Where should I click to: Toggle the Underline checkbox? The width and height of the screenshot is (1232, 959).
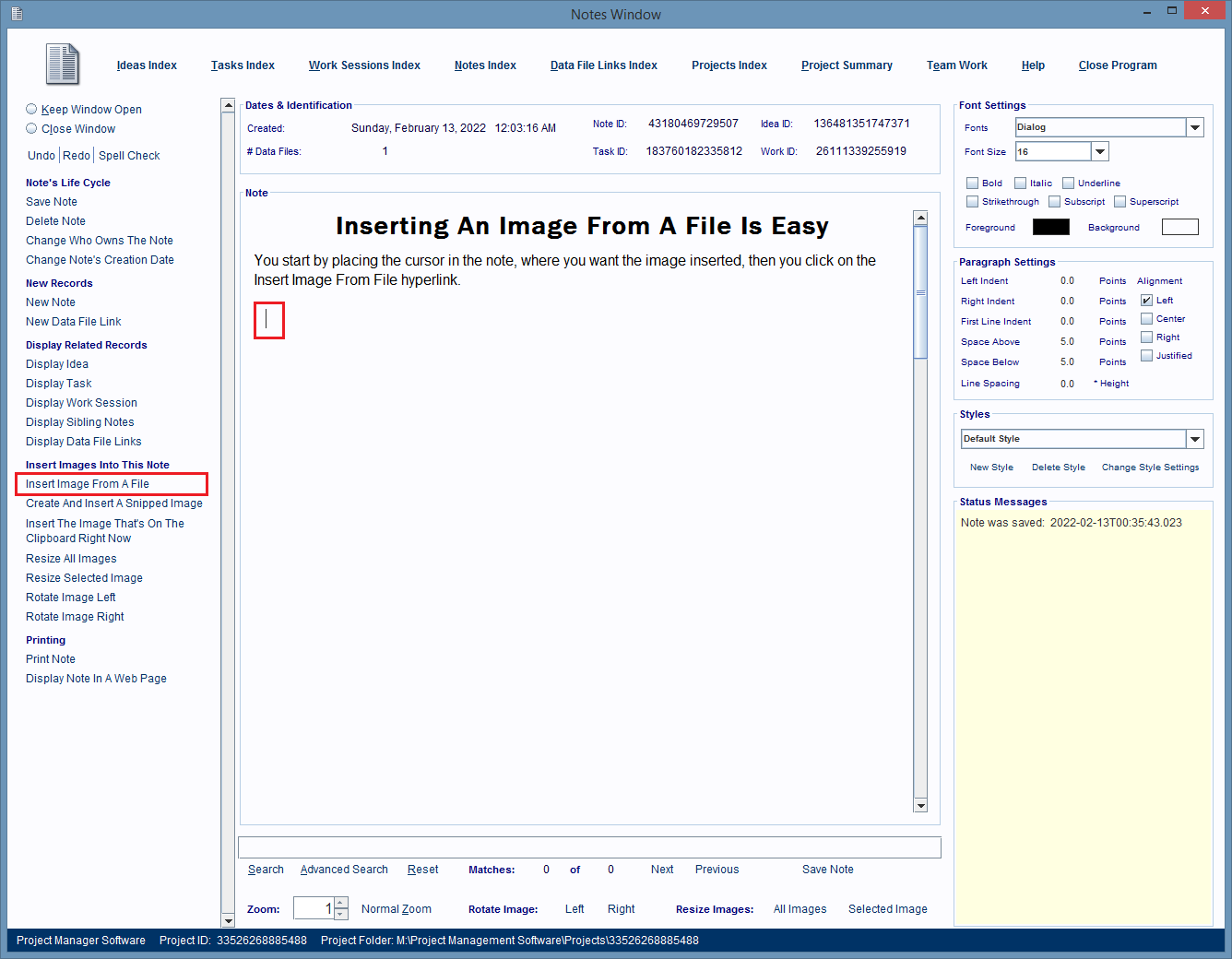(1068, 183)
